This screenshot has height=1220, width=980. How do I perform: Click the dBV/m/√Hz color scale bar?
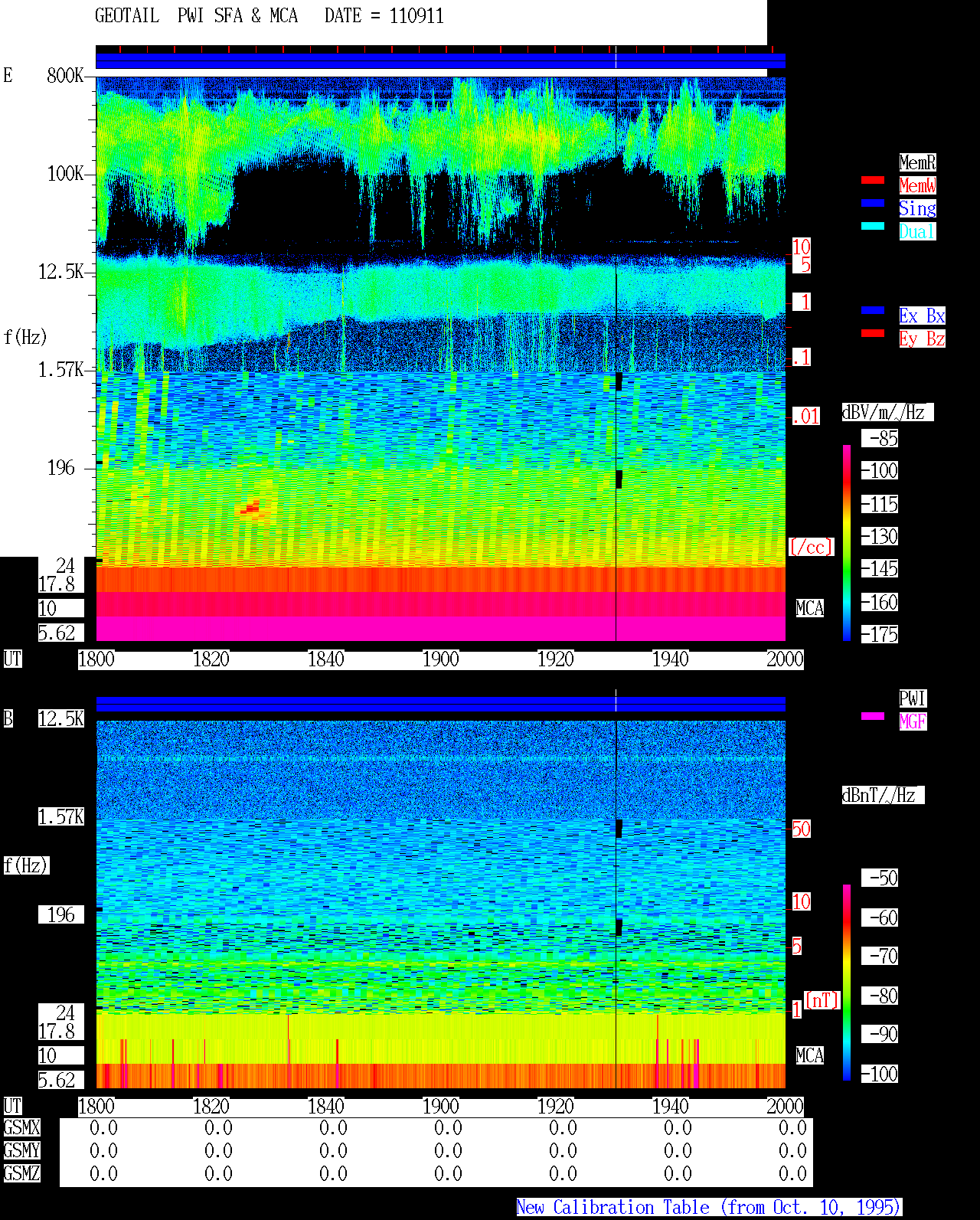coord(847,542)
